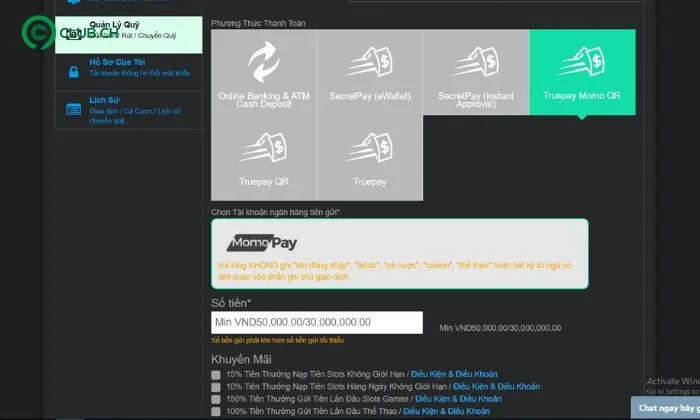Enable 100% Gửi Tiền Lần Đầu Thể Thao checkbox

pyautogui.click(x=216, y=412)
